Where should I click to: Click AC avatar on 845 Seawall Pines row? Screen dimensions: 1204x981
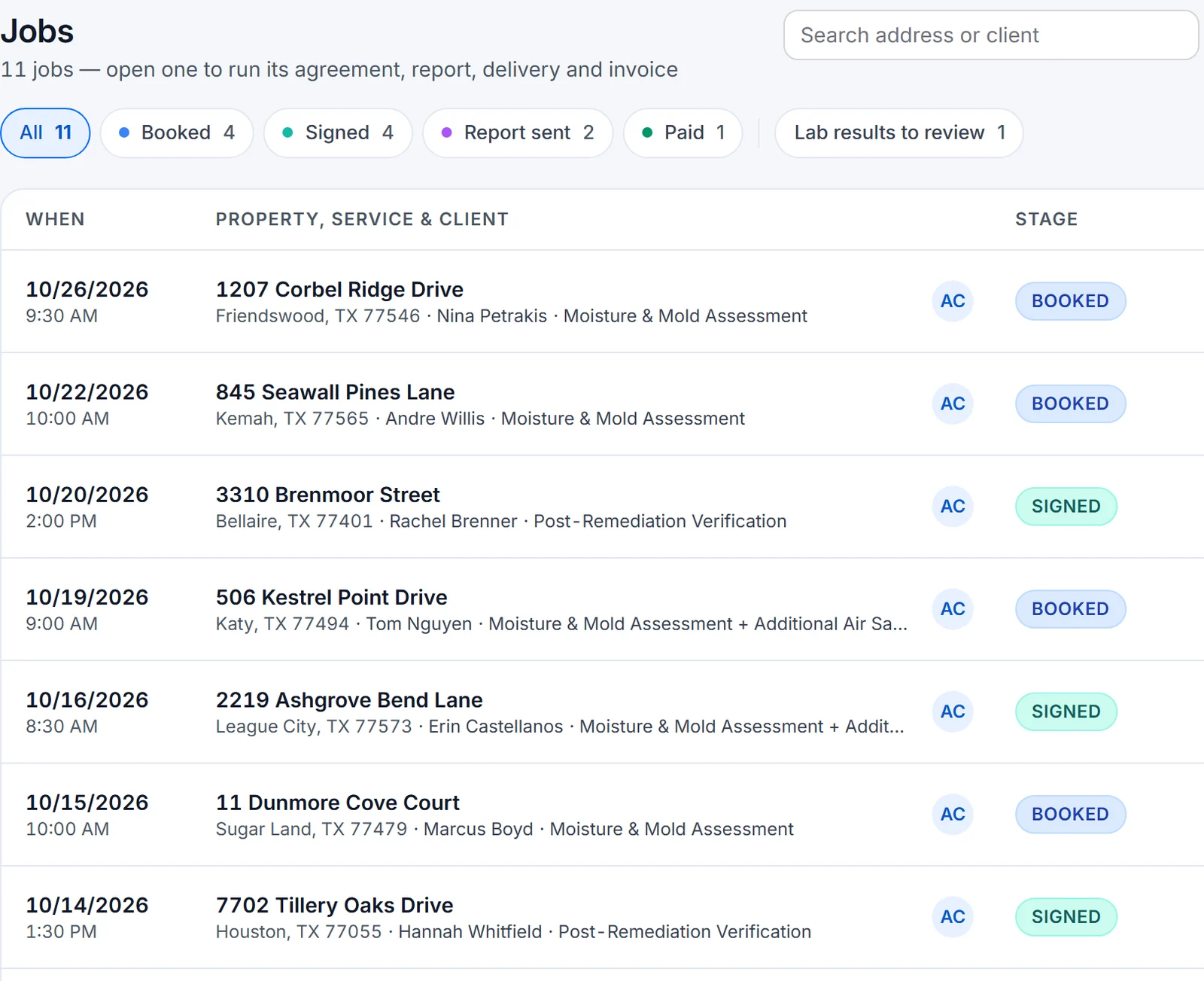pyautogui.click(x=953, y=404)
